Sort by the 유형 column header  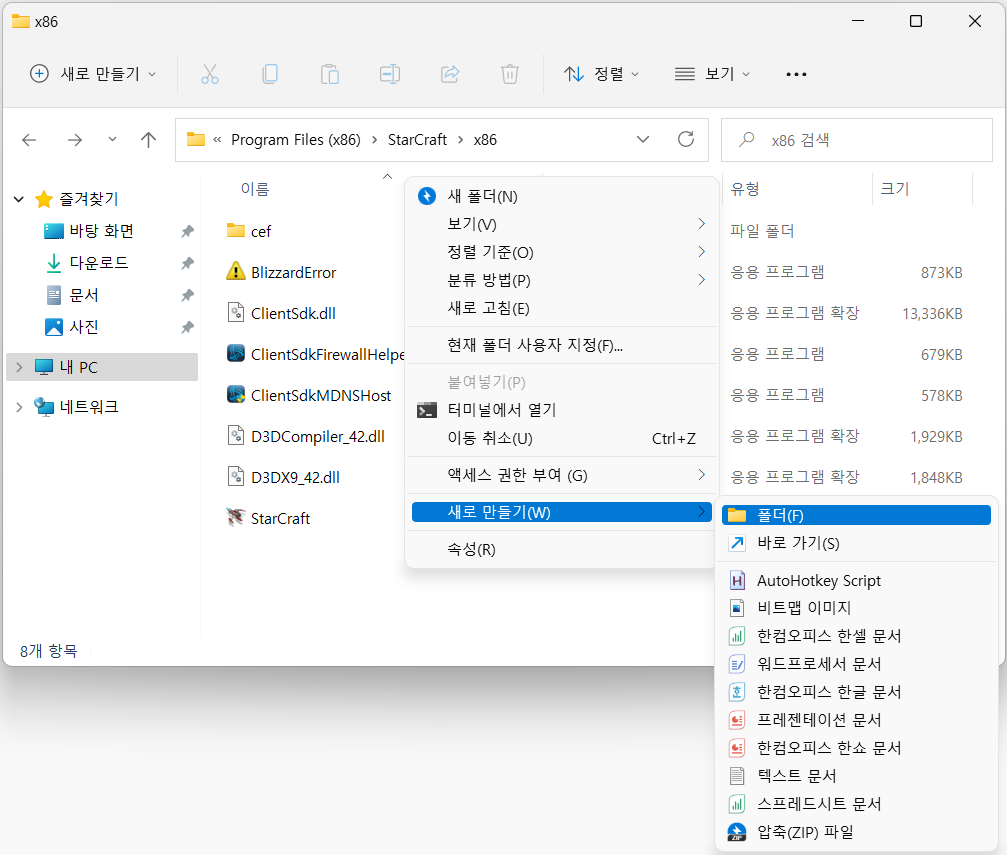pos(745,189)
